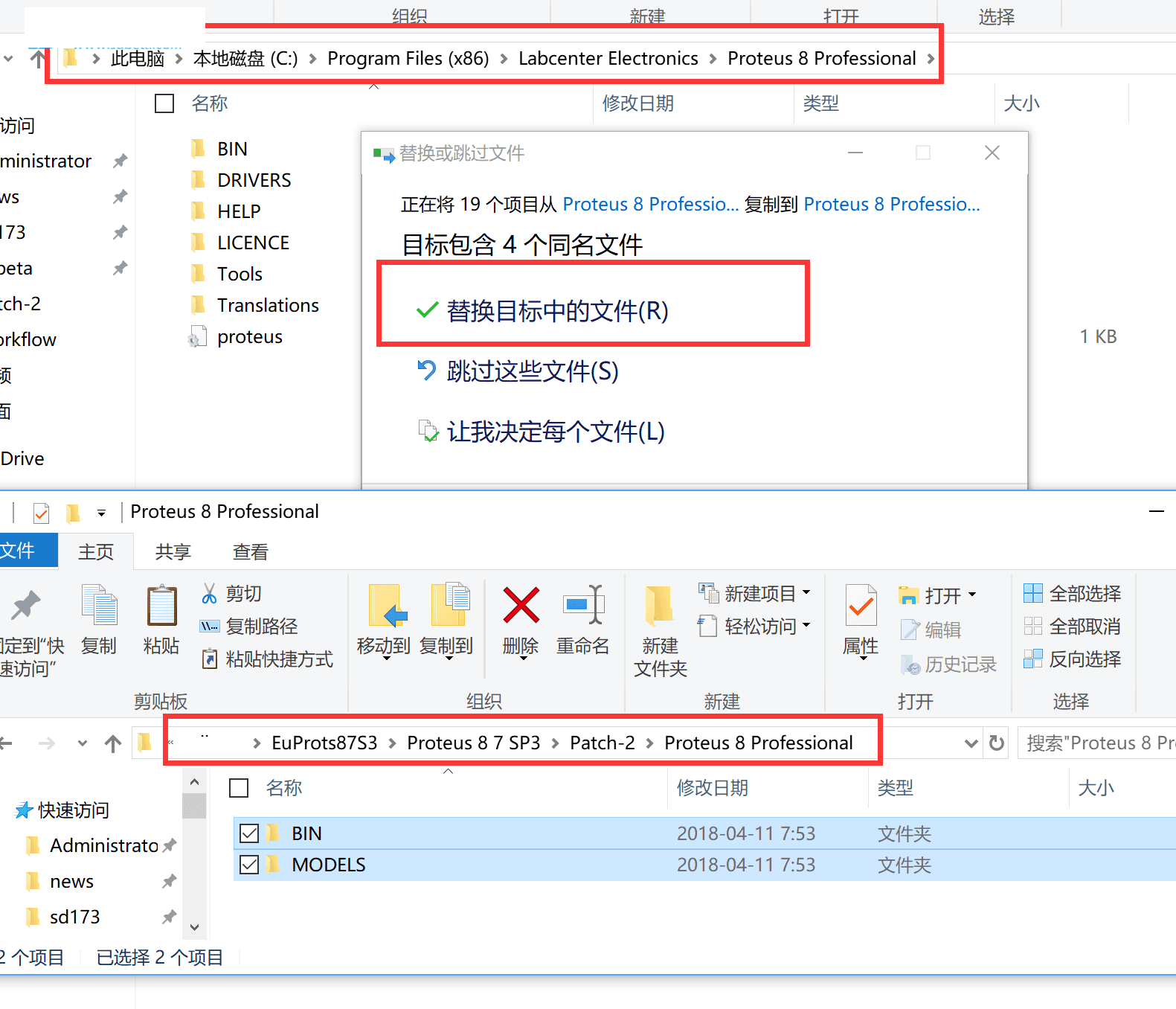Sort by 修改日期 column in lower window
The height and width of the screenshot is (1009, 1176).
[712, 787]
